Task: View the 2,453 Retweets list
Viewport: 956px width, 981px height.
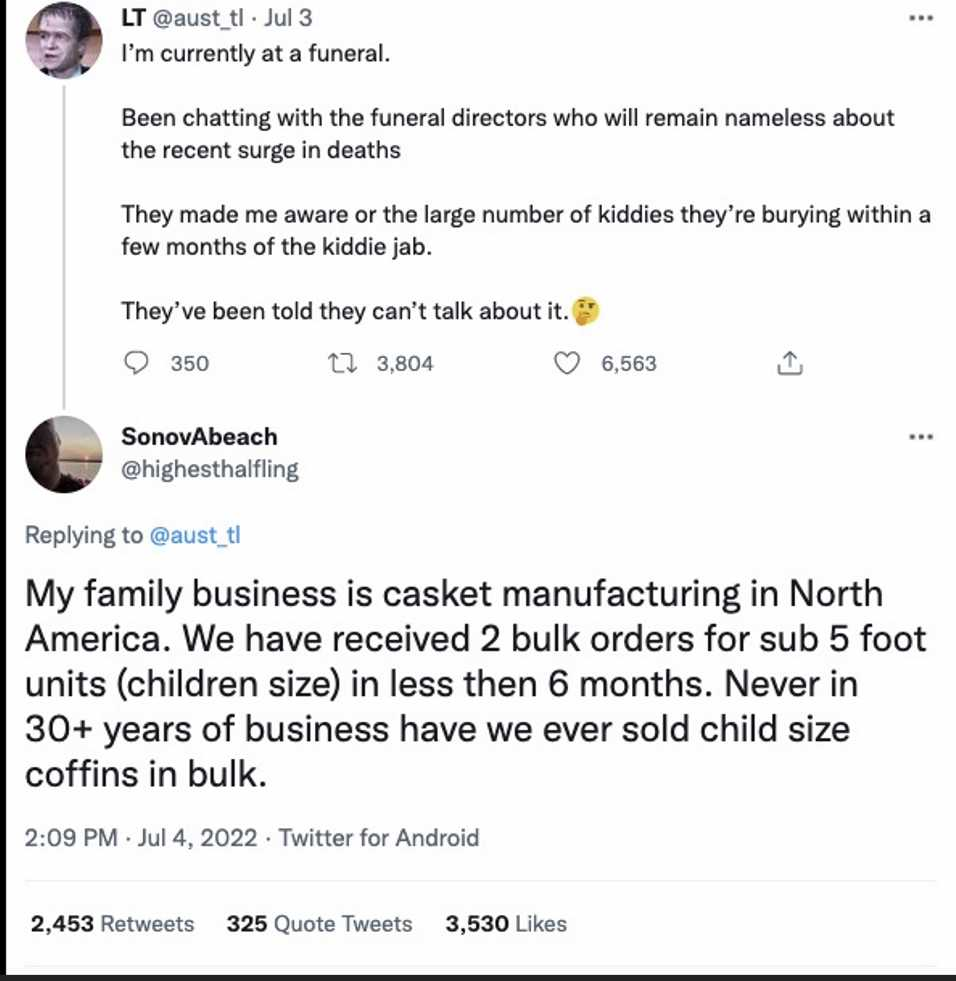Action: (112, 923)
